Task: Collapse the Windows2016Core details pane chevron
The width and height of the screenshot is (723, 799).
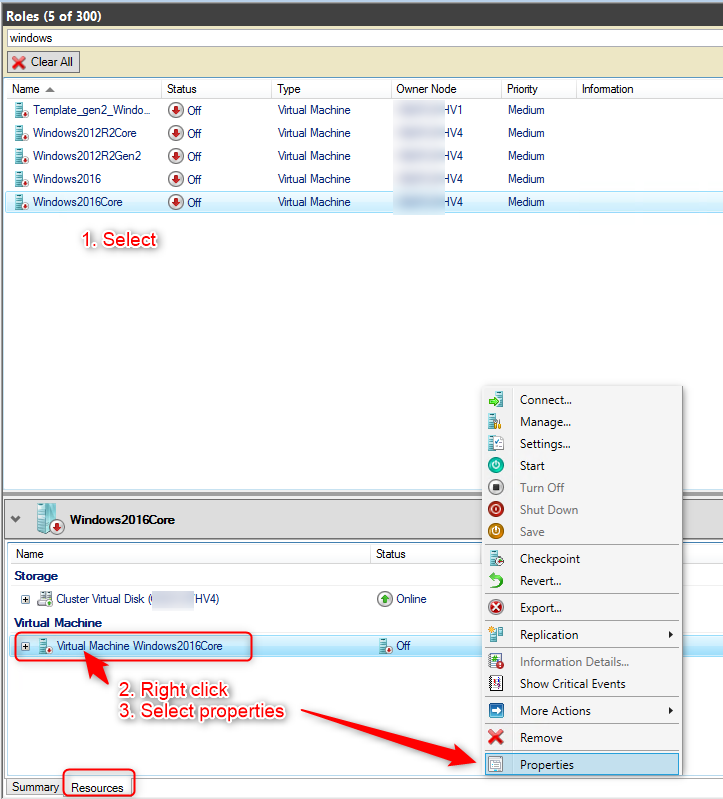Action: point(16,519)
